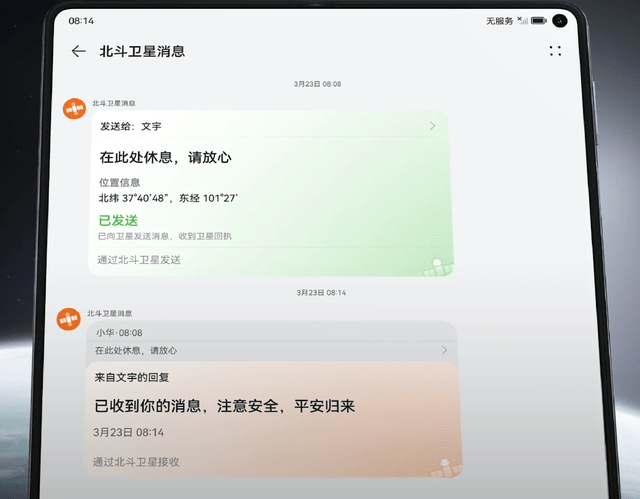Tap the green 已发送 status
Screen dimensions: 640x499
tap(118, 220)
